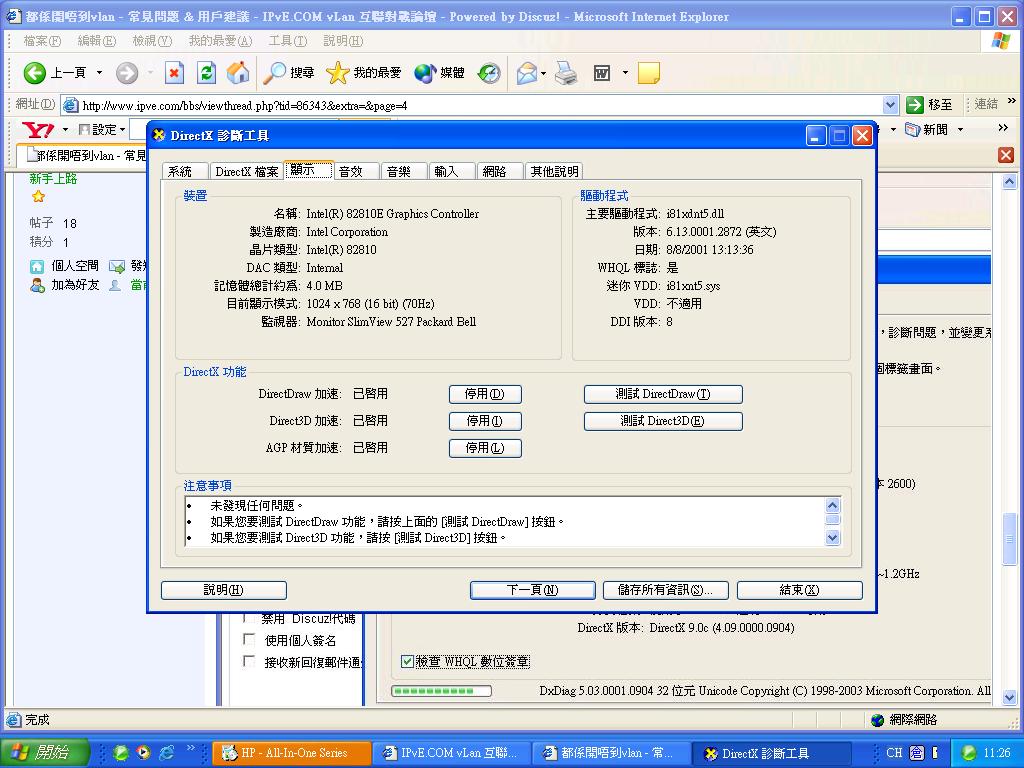Go to the Home page icon
The image size is (1024, 768).
[238, 72]
